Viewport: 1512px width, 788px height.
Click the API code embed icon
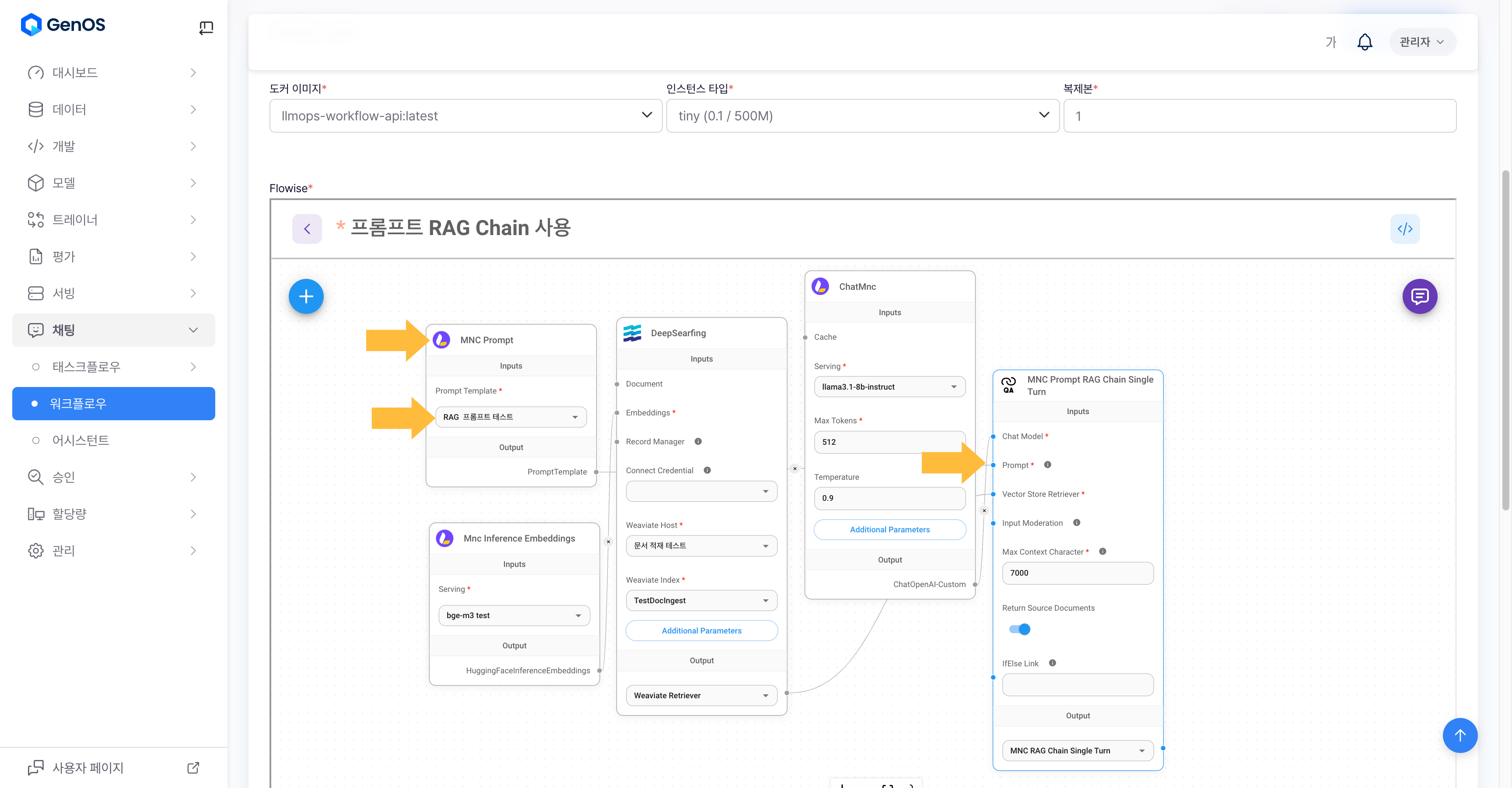point(1404,229)
